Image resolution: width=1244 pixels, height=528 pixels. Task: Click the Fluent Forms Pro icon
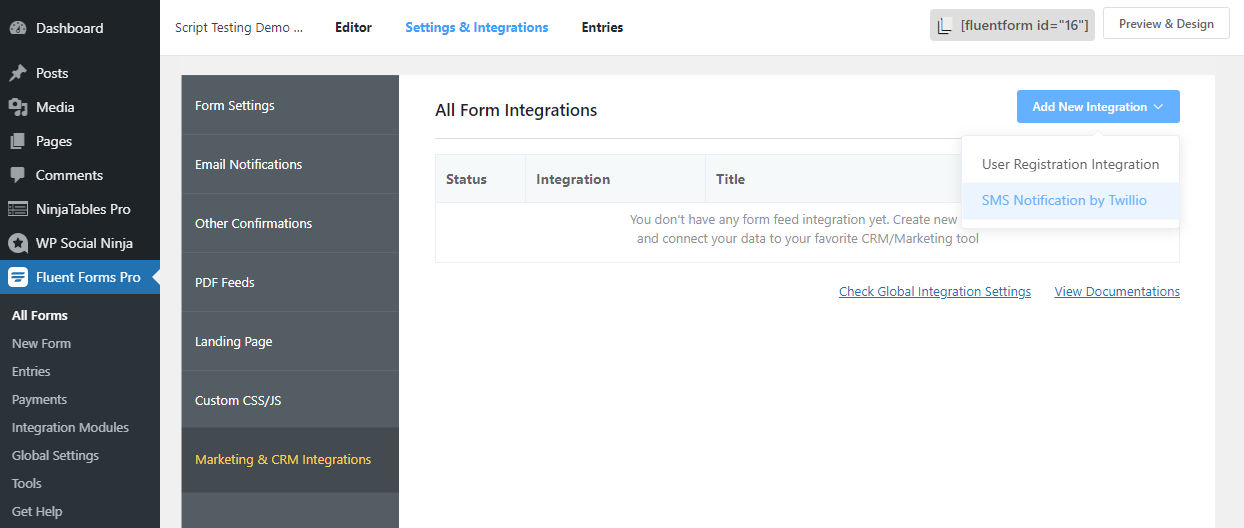coord(18,277)
